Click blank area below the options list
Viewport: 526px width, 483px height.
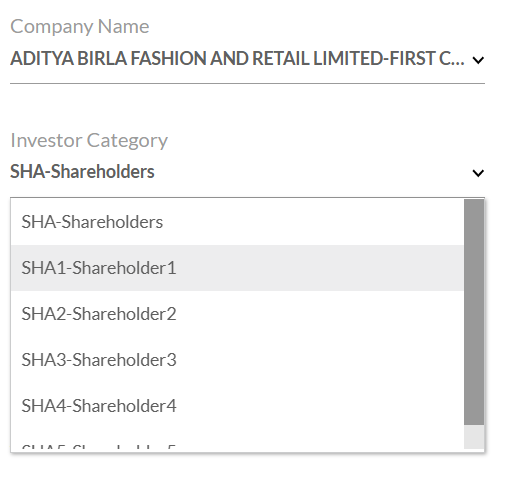[x=247, y=468]
